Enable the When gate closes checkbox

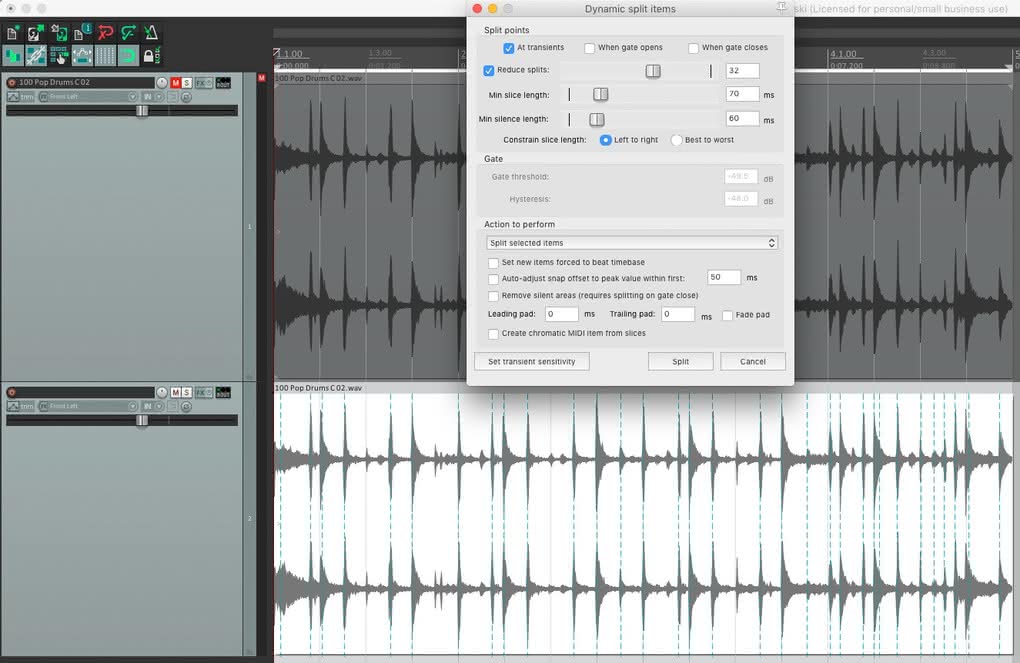[693, 48]
